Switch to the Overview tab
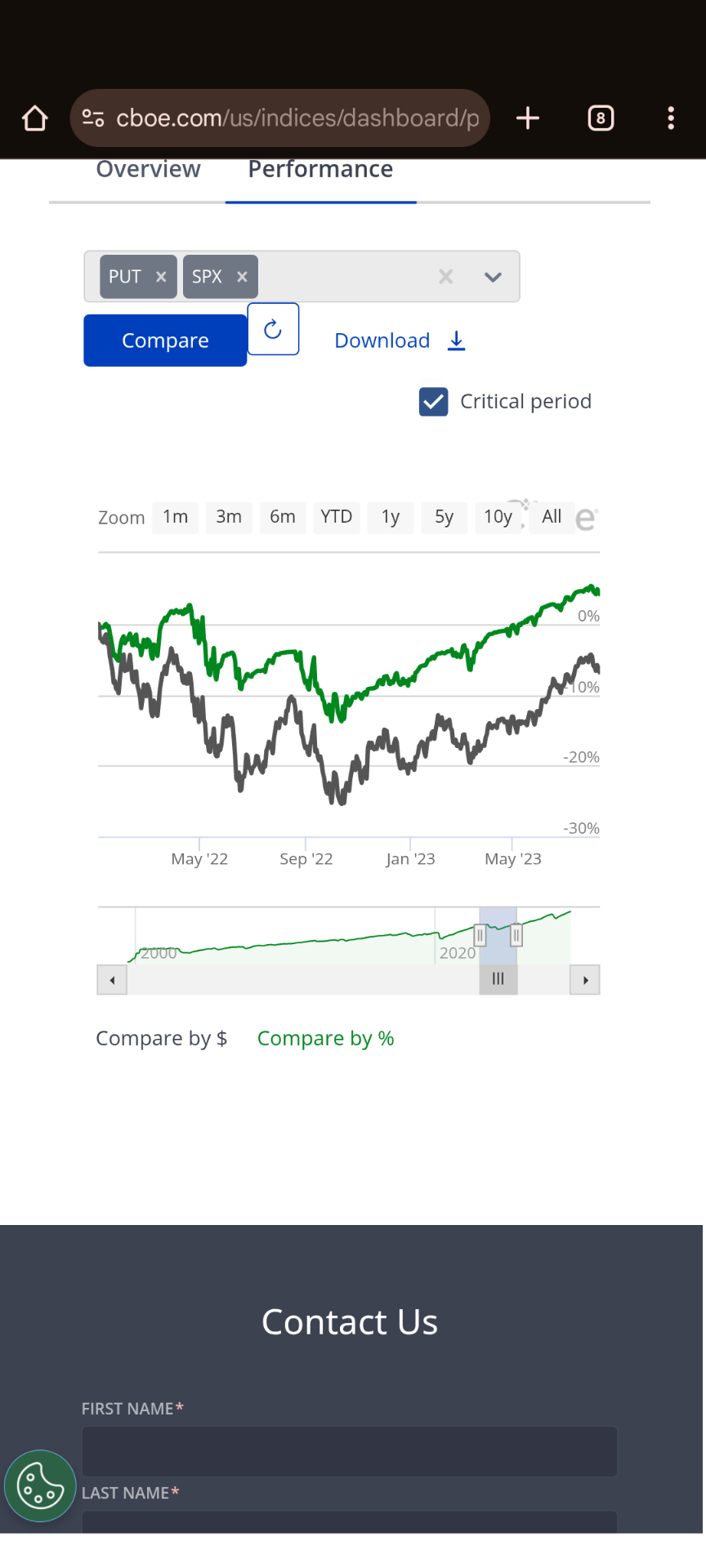The height and width of the screenshot is (1568, 706). (148, 170)
